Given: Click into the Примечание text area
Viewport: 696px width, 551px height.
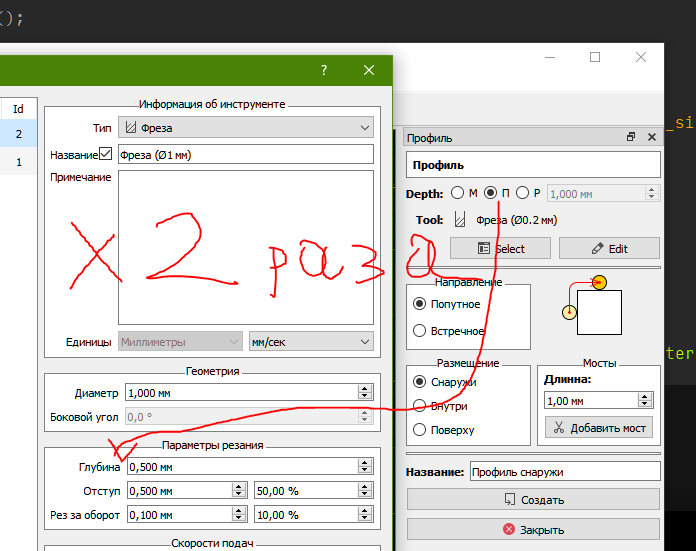Looking at the screenshot, I should 245,248.
